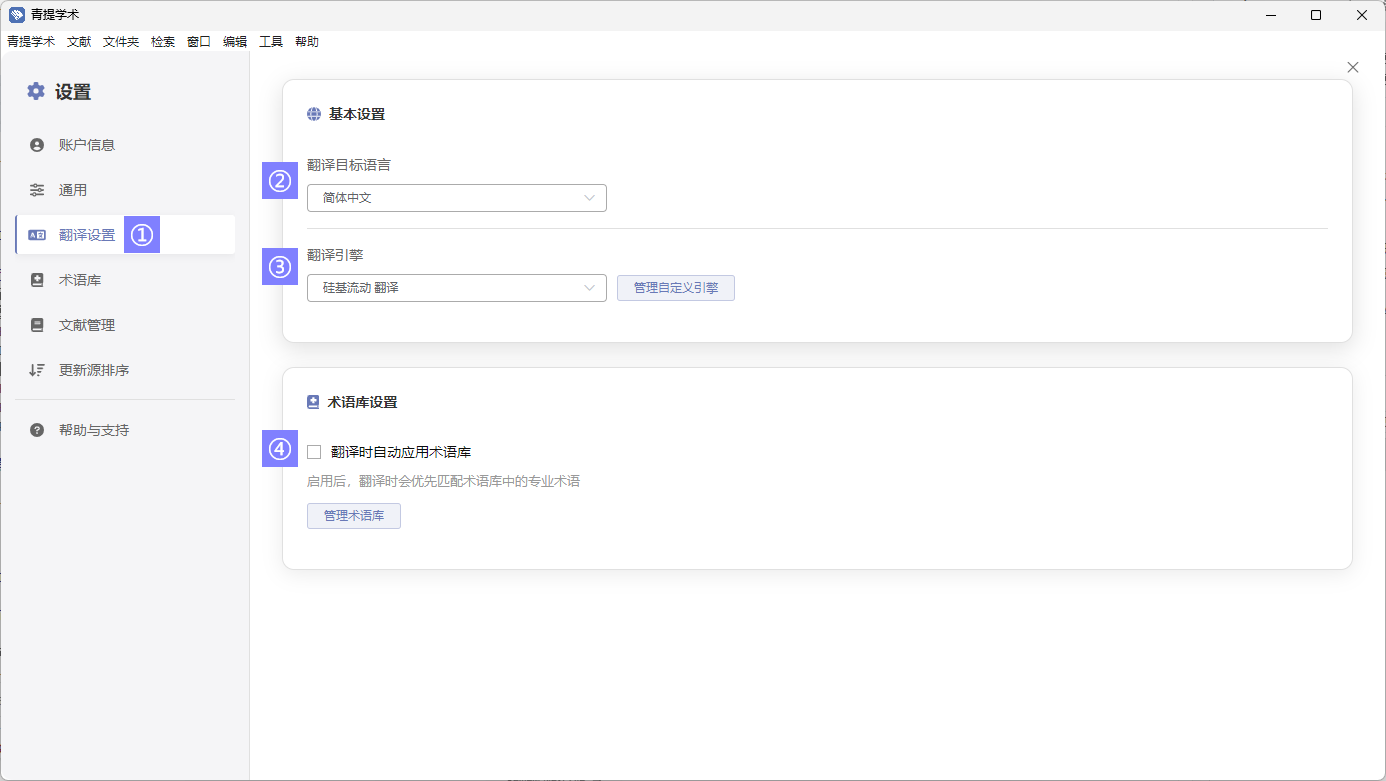
Task: Select 文献管理 in settings sidebar
Action: 87,325
